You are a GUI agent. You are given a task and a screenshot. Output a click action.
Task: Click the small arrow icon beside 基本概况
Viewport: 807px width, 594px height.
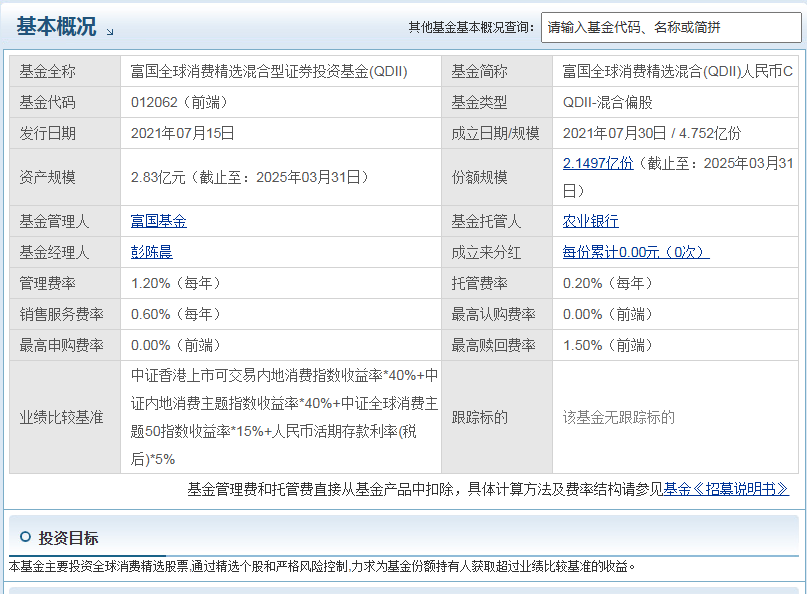pos(110,32)
